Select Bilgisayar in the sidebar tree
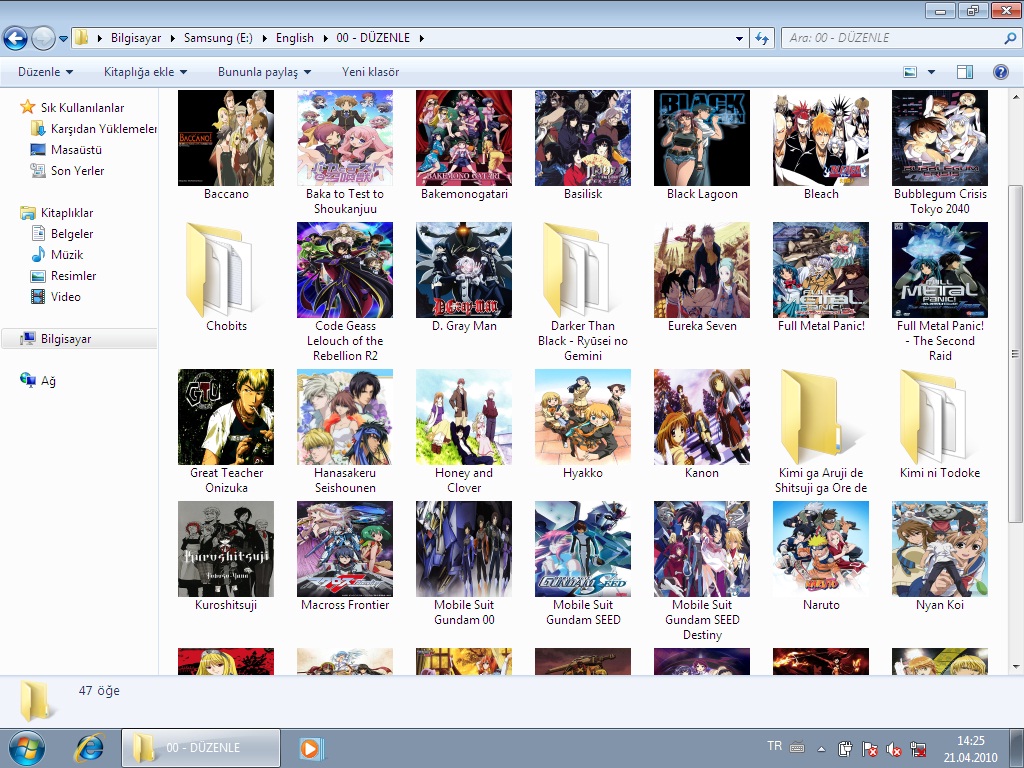1024x768 pixels. (66, 339)
